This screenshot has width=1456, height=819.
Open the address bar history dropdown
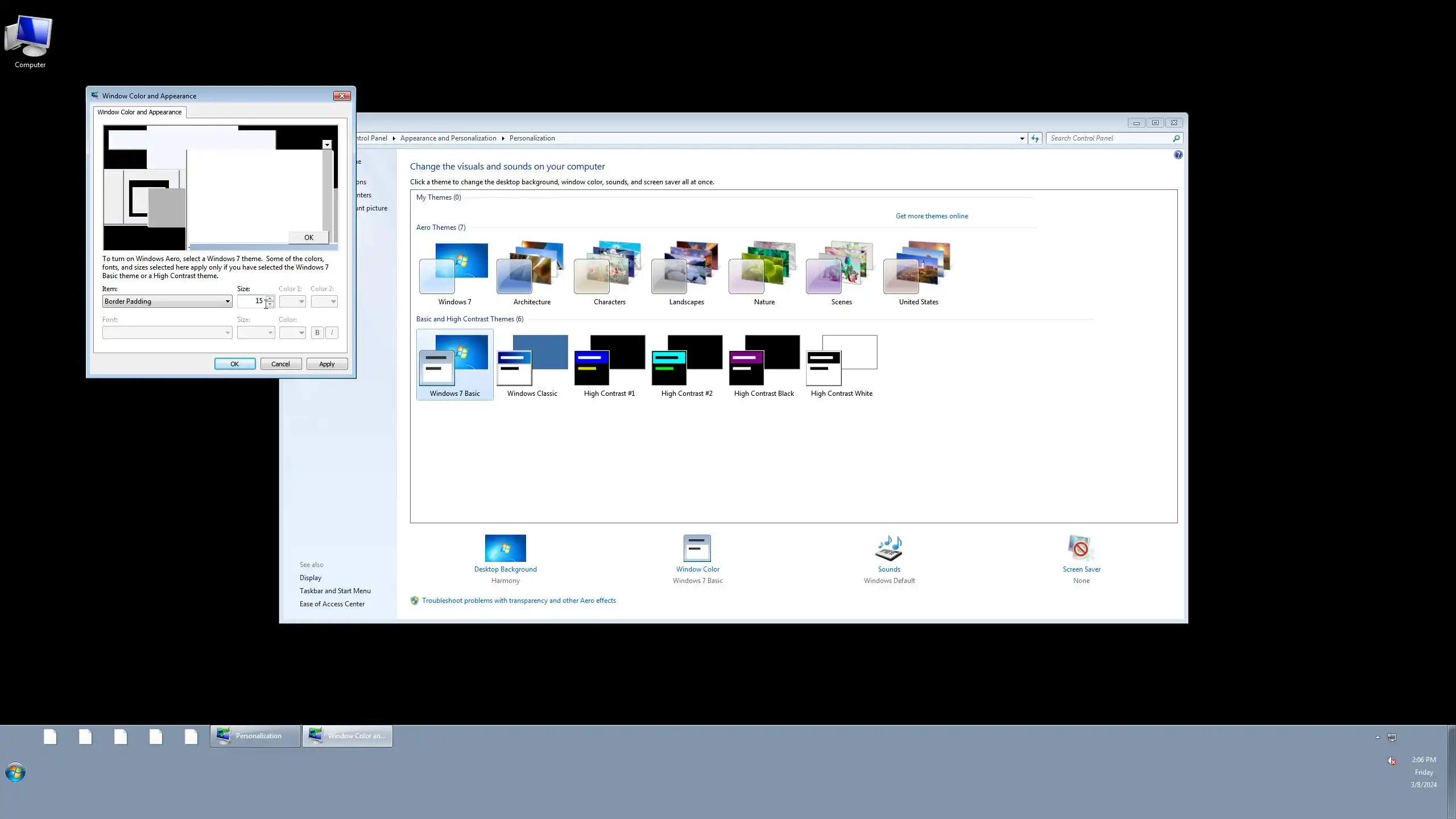tap(1021, 138)
